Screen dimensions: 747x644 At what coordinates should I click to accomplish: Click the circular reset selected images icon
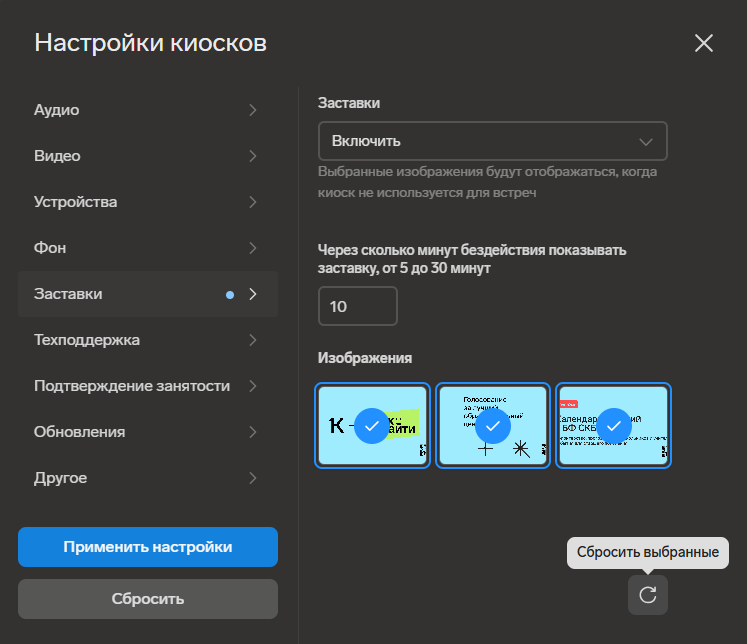(648, 595)
